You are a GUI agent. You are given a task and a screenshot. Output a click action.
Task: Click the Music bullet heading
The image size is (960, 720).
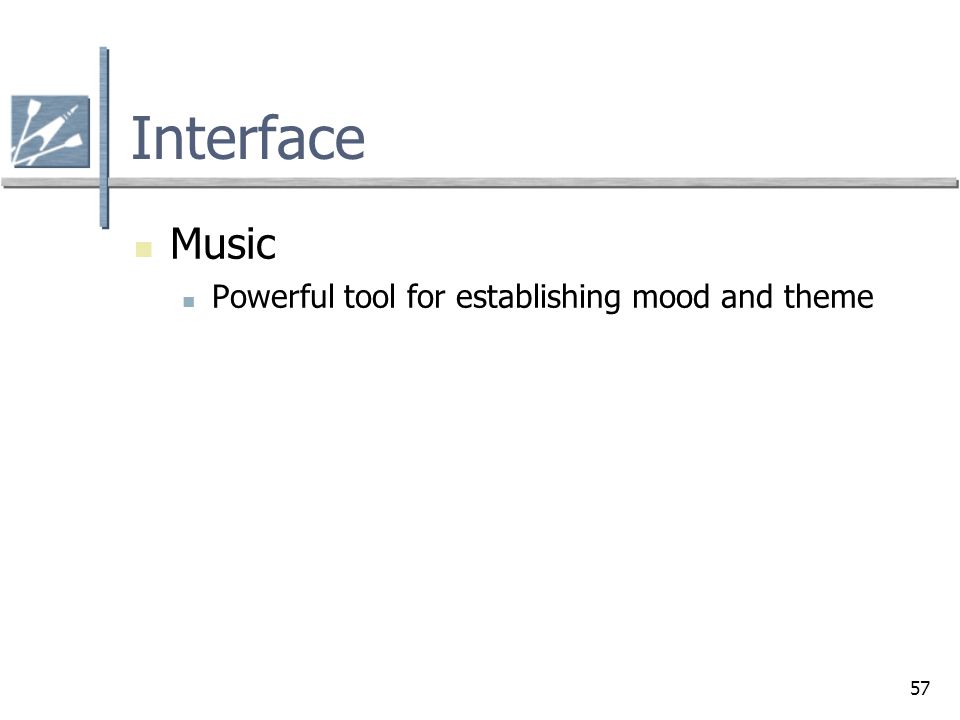[x=223, y=244]
